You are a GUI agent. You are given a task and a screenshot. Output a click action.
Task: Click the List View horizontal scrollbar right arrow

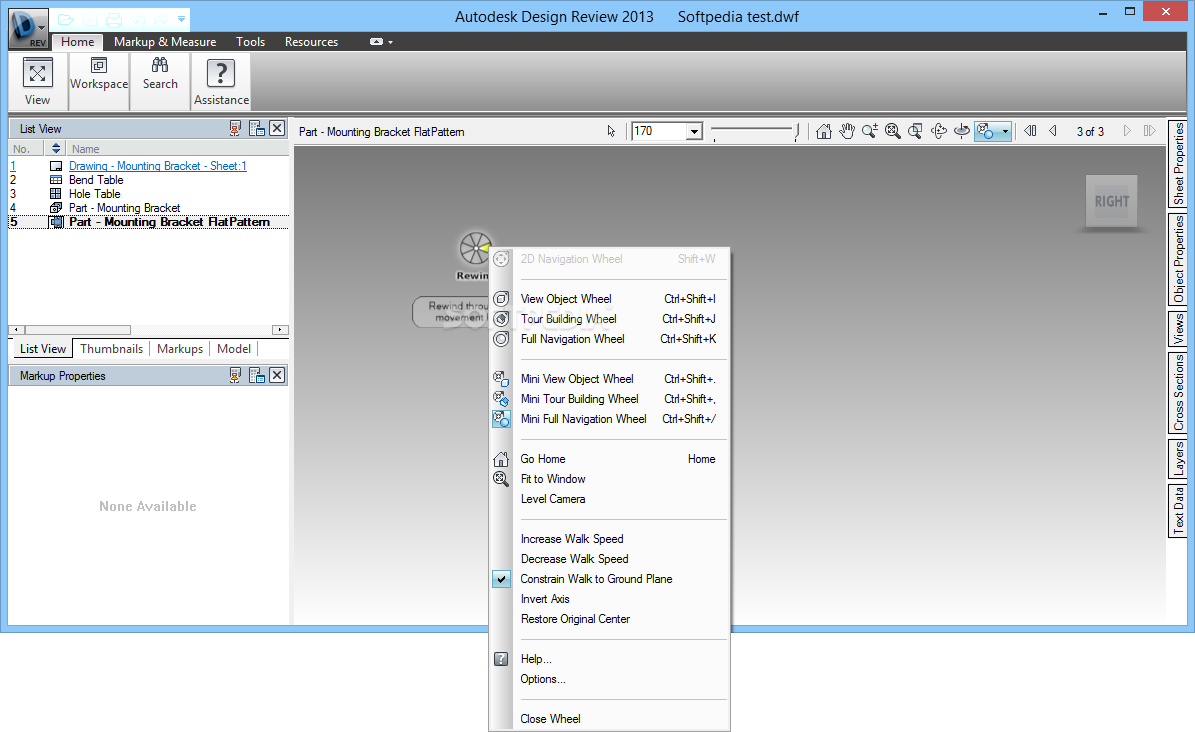click(280, 329)
